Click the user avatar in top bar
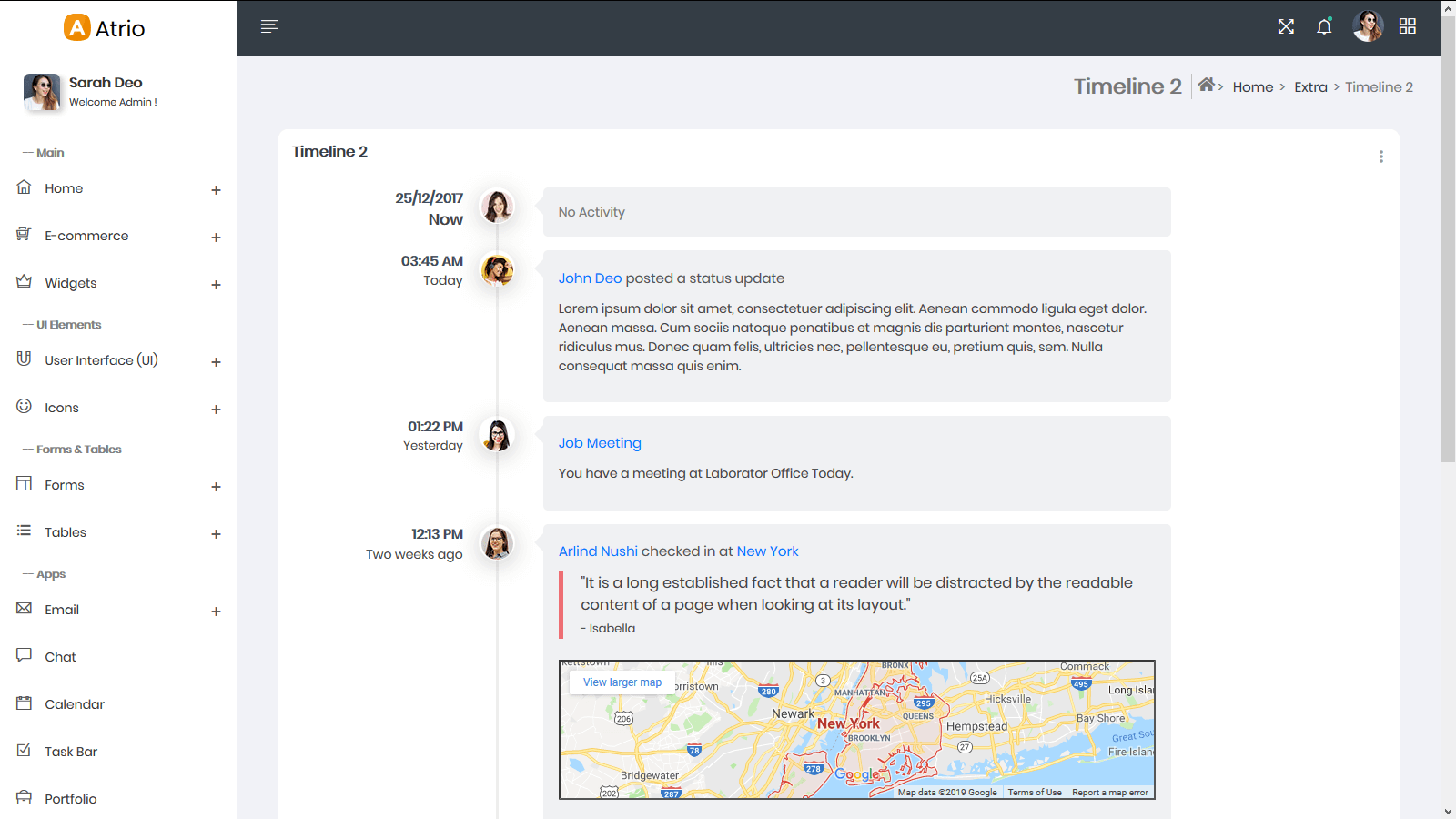Image resolution: width=1456 pixels, height=819 pixels. (x=1367, y=26)
